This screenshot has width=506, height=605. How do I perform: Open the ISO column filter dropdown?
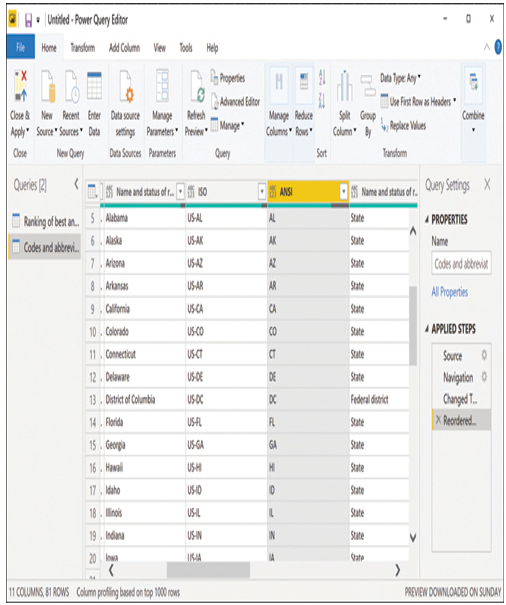[262, 191]
